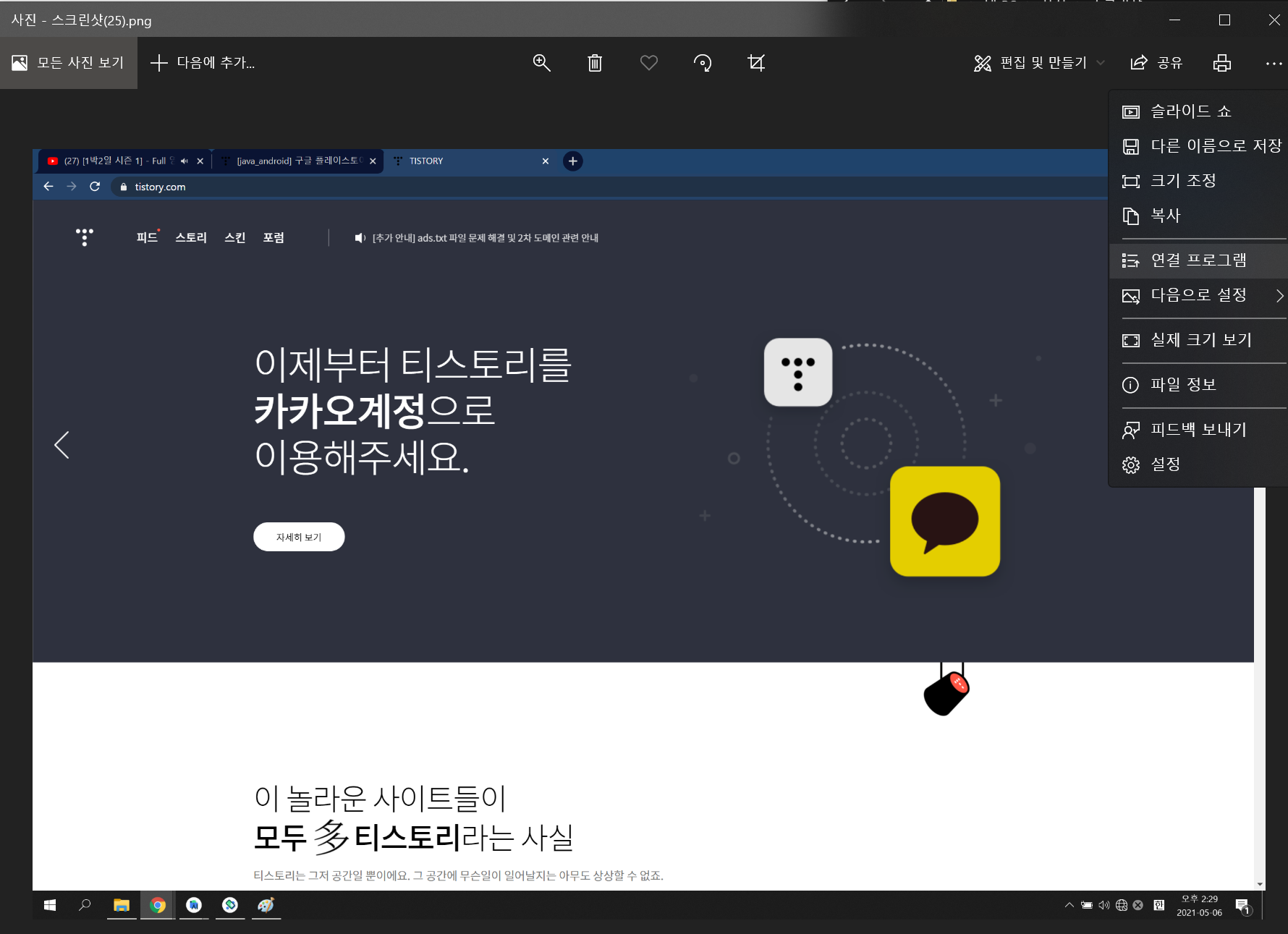Click the browser back arrow
Image resolution: width=1288 pixels, height=934 pixels.
point(48,187)
